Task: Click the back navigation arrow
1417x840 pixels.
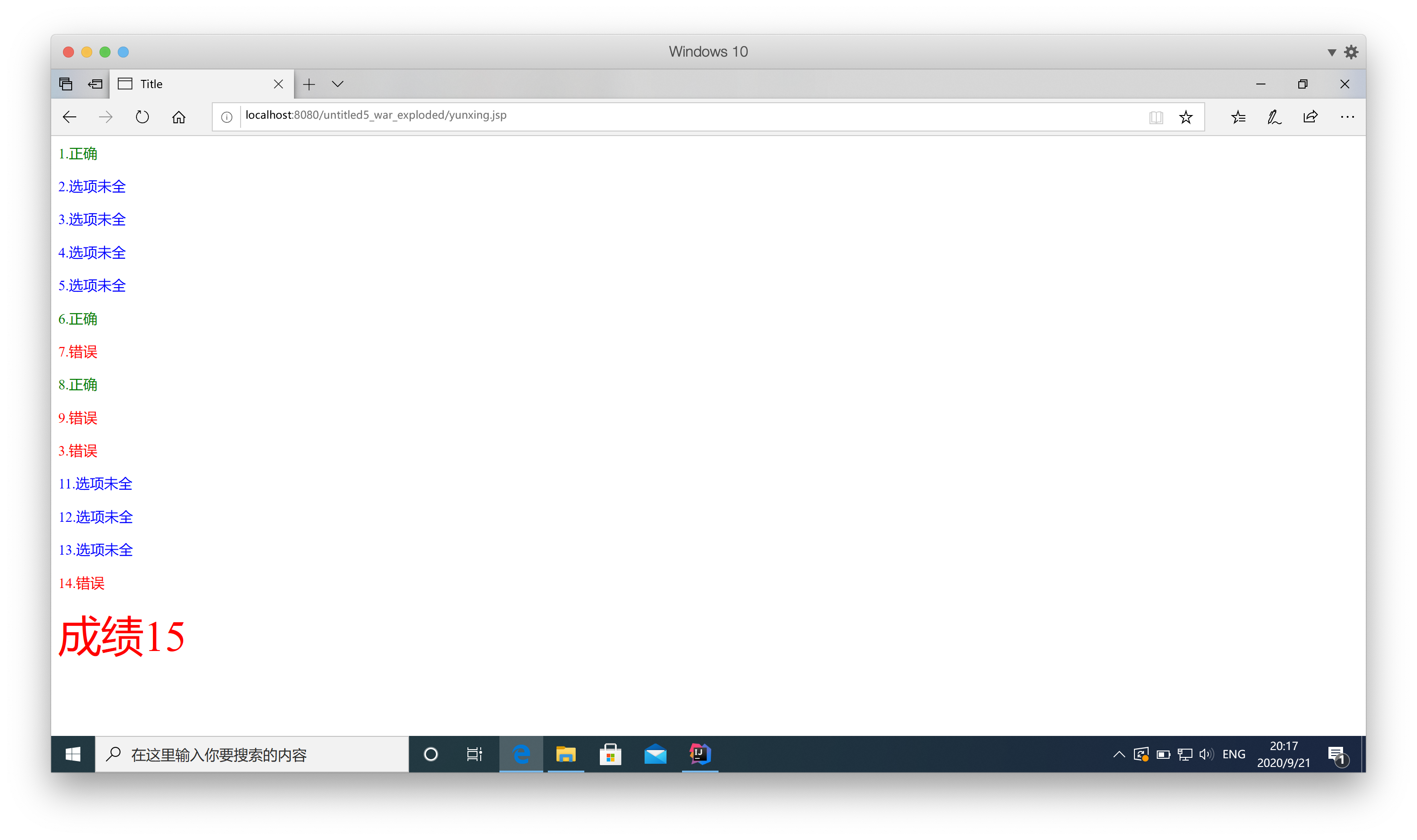Action: (x=69, y=117)
